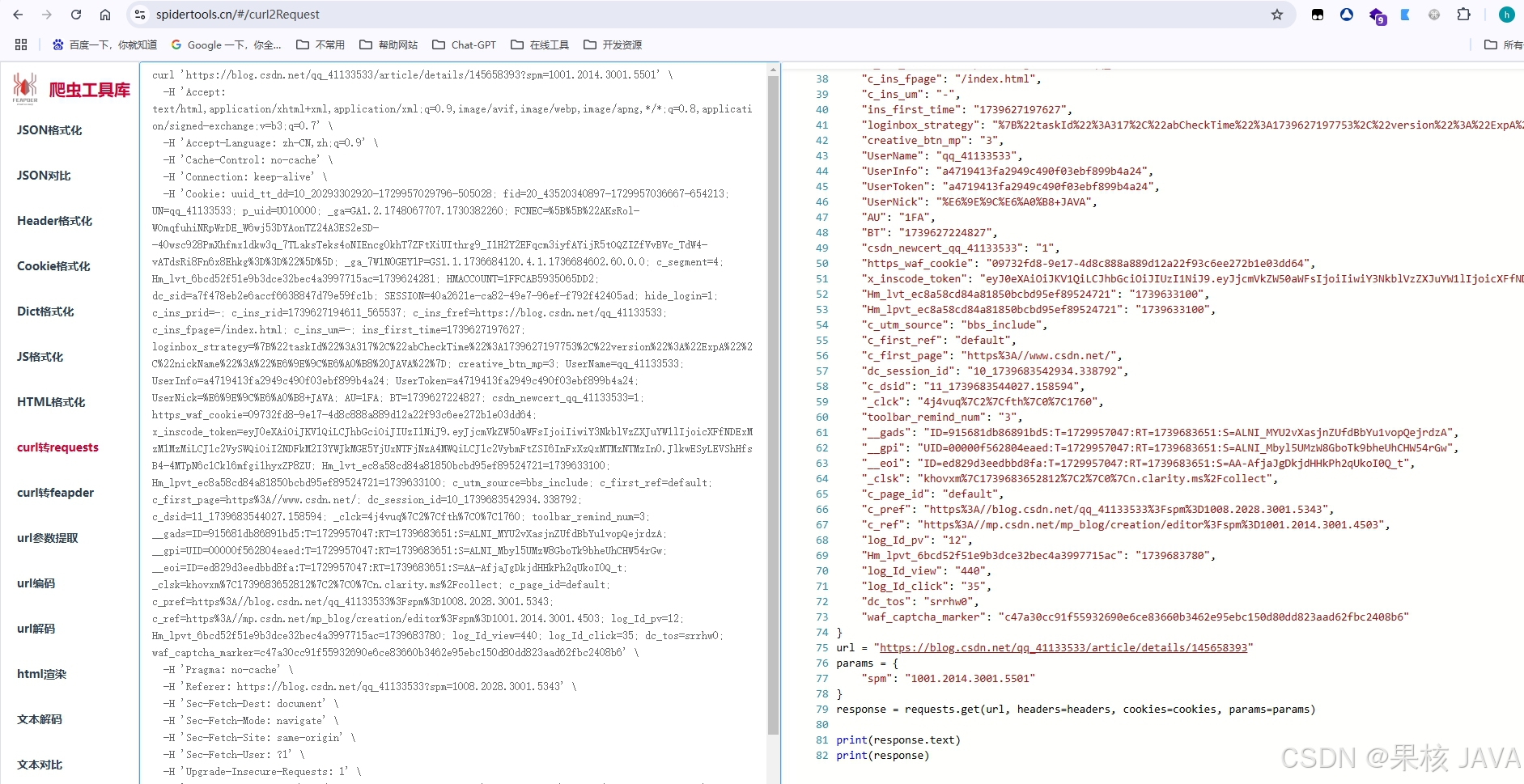Image resolution: width=1524 pixels, height=784 pixels.
Task: Reload the page with the refresh icon
Action: coord(76,15)
